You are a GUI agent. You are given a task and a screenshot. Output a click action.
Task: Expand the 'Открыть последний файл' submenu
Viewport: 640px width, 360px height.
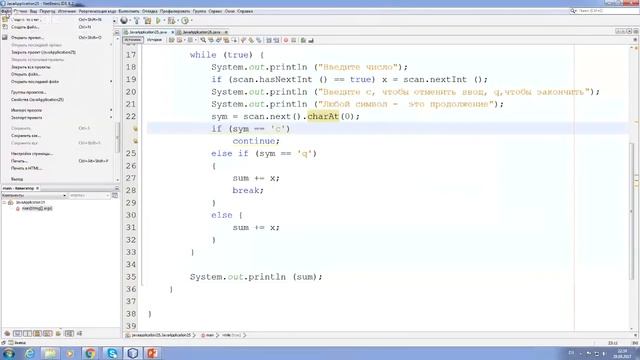point(111,82)
